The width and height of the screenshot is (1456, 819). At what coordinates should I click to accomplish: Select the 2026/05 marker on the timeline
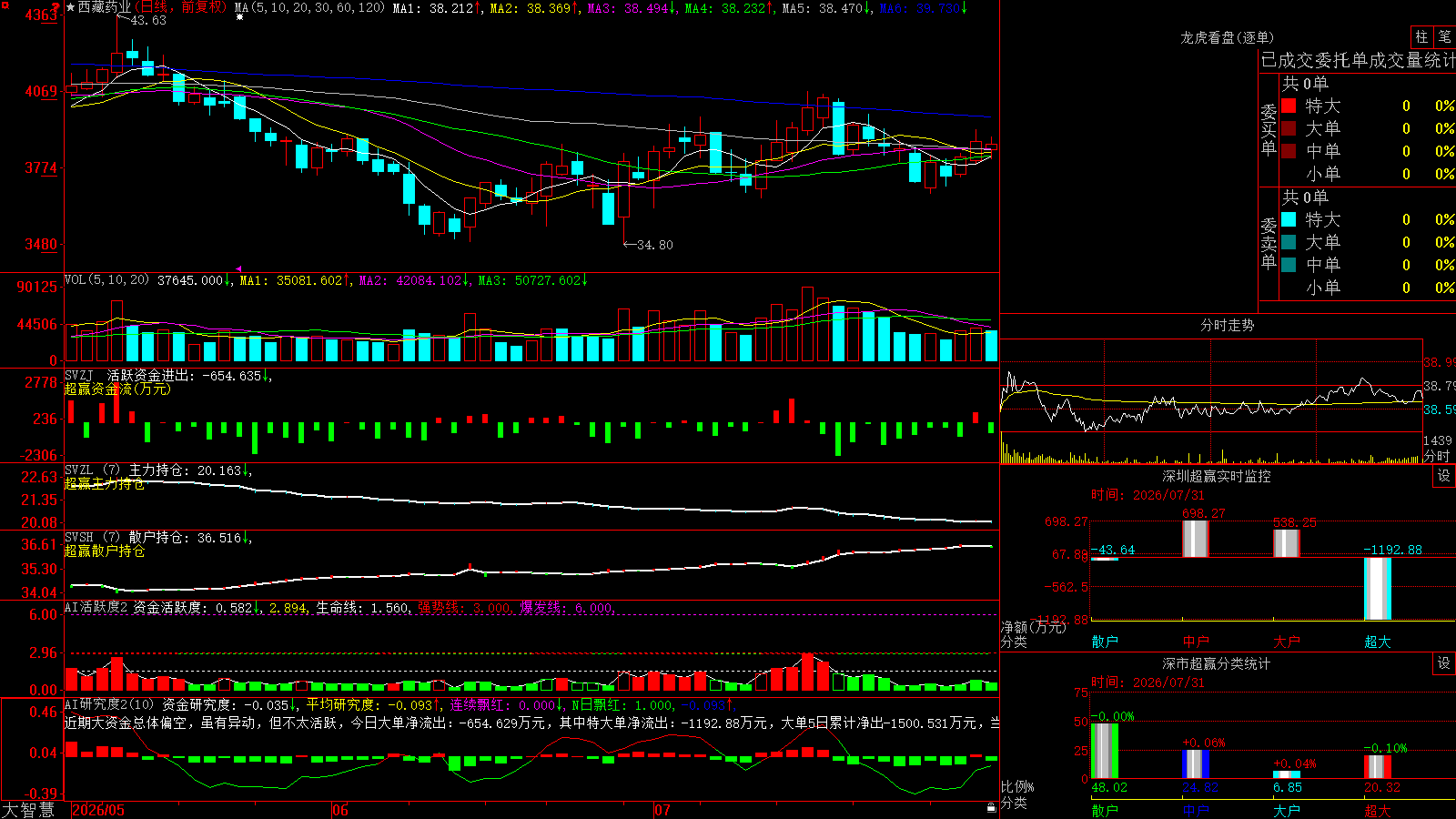(98, 810)
